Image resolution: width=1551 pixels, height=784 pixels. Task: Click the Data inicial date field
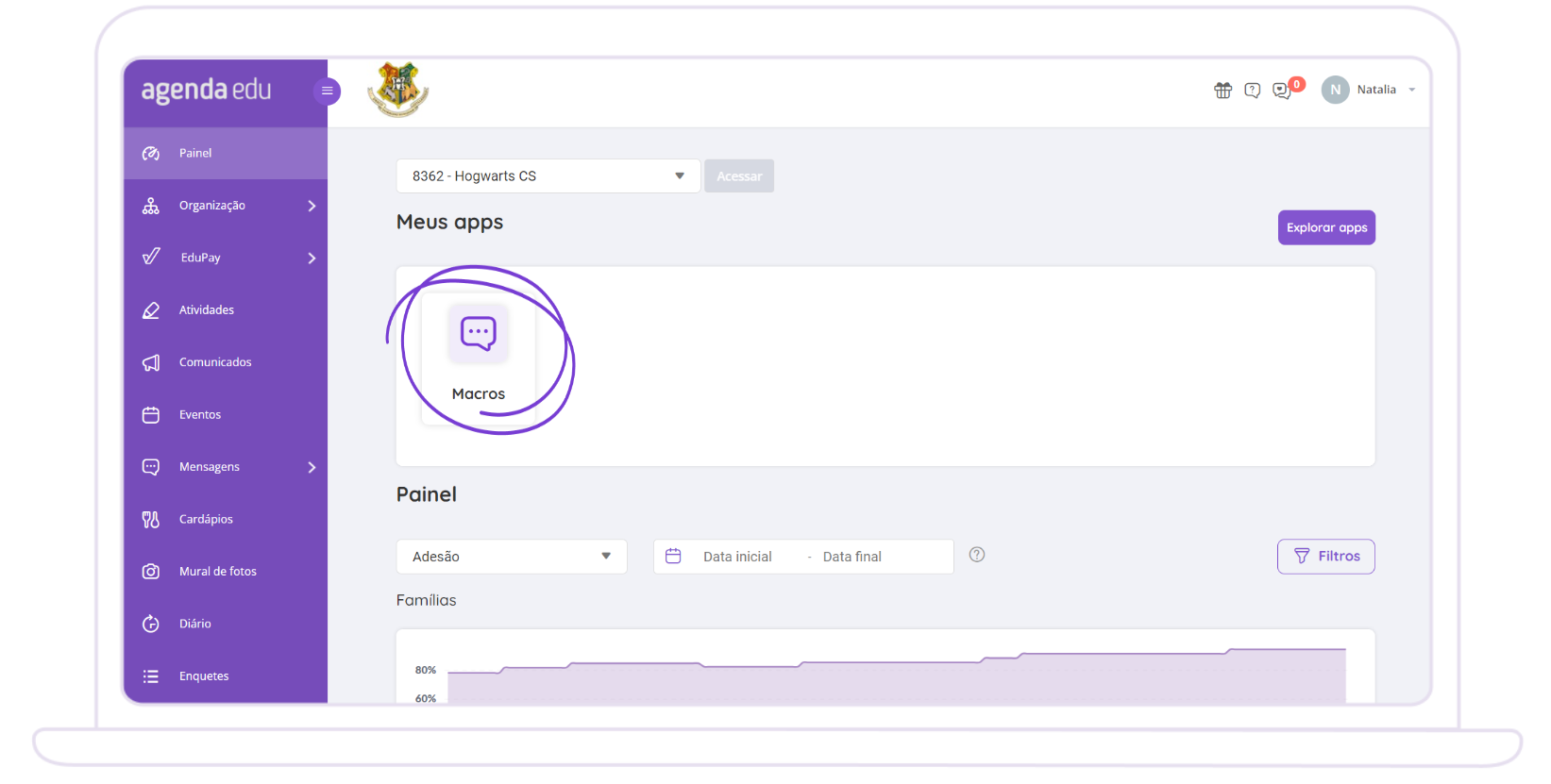pyautogui.click(x=737, y=557)
